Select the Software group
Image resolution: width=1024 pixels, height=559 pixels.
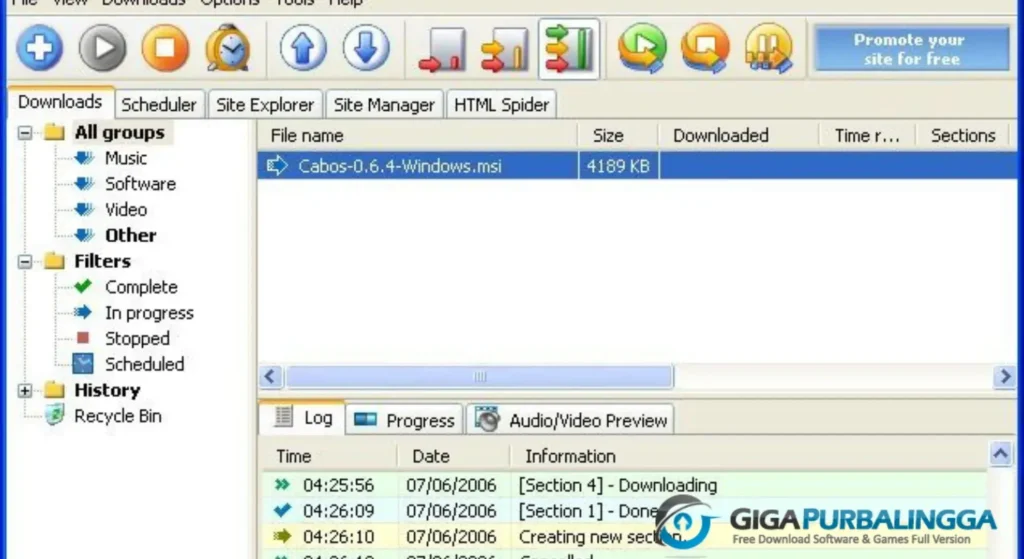[x=140, y=184]
